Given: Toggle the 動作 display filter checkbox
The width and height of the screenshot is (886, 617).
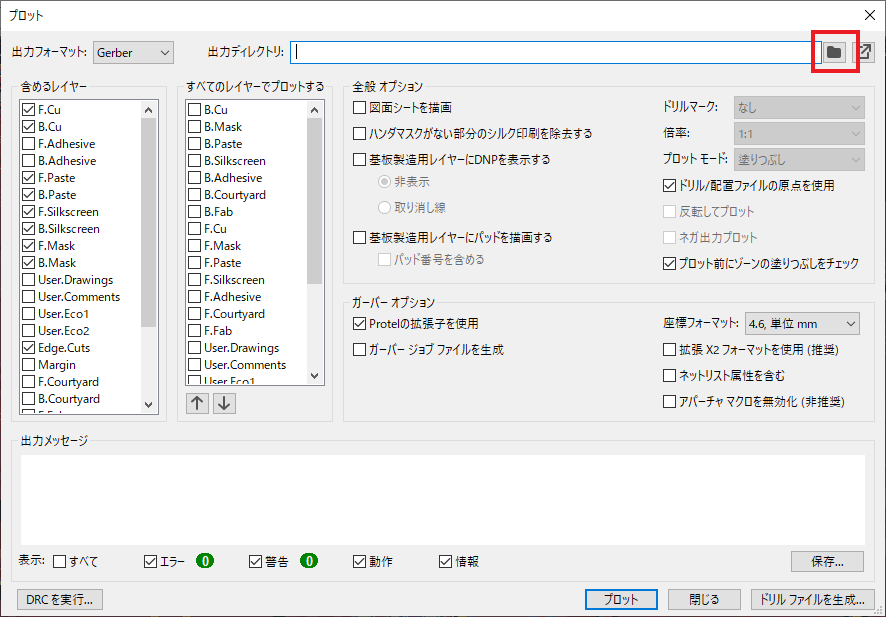Looking at the screenshot, I should coord(359,562).
